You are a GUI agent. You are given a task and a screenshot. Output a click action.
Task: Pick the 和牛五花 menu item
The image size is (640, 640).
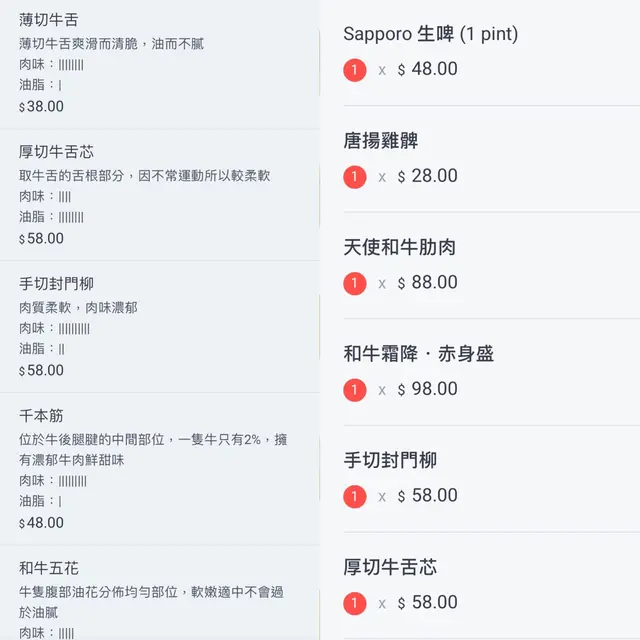click(x=160, y=595)
